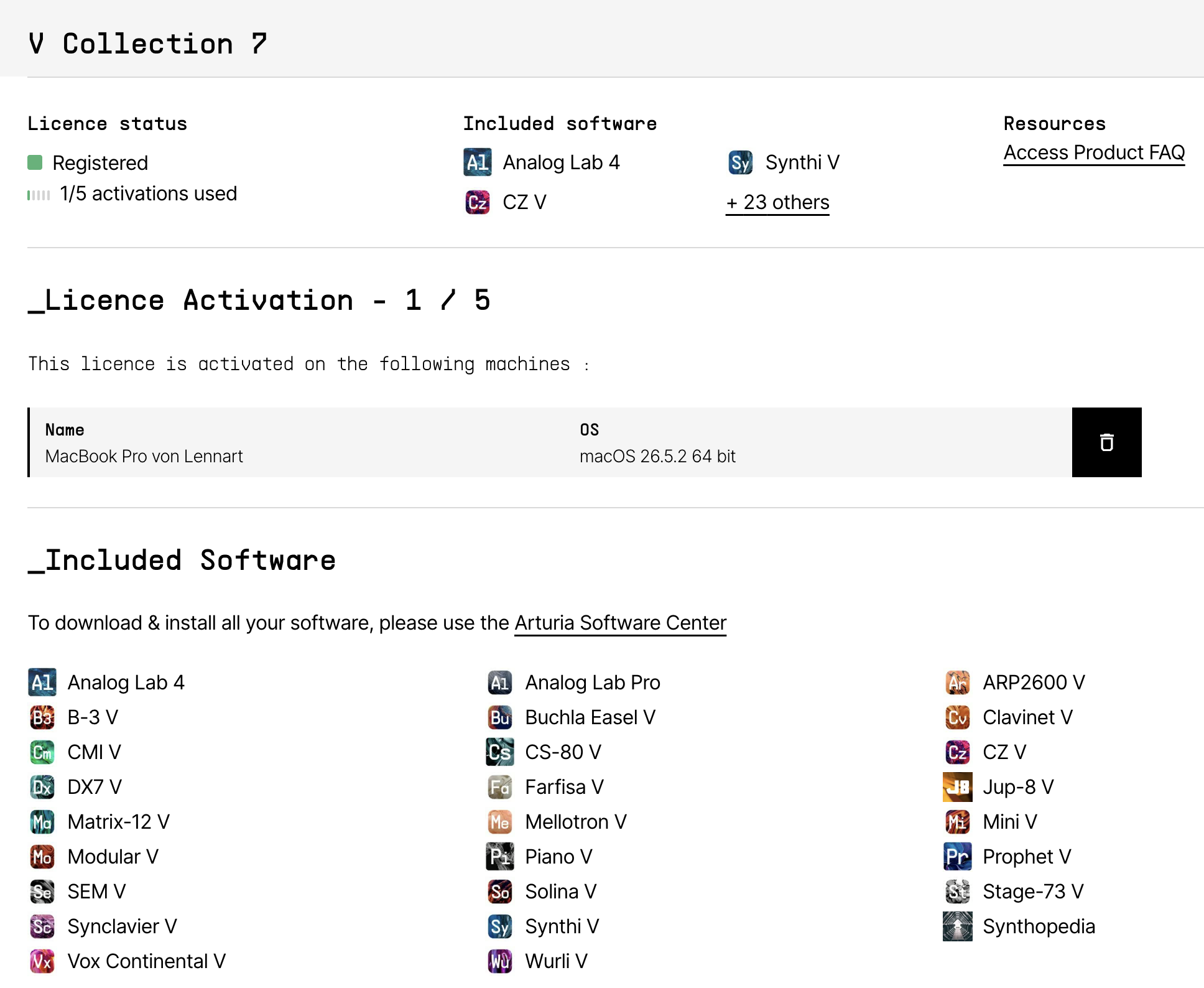Click the 'Analog Lab Pro' software name
Viewport: 1204px width, 988px height.
click(x=593, y=683)
